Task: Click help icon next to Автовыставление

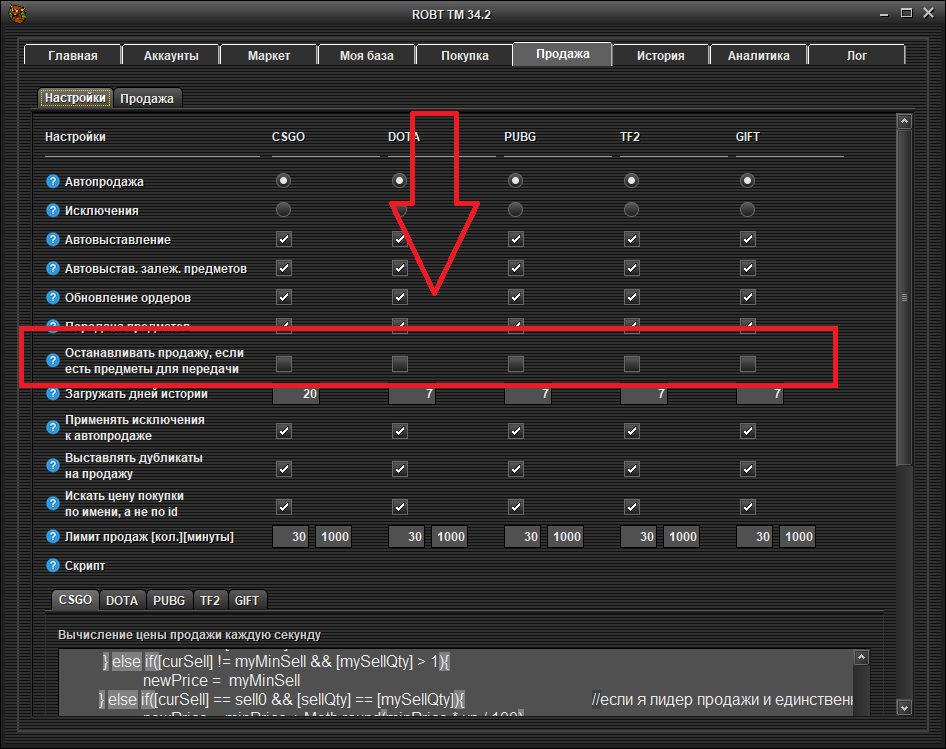Action: [x=53, y=240]
